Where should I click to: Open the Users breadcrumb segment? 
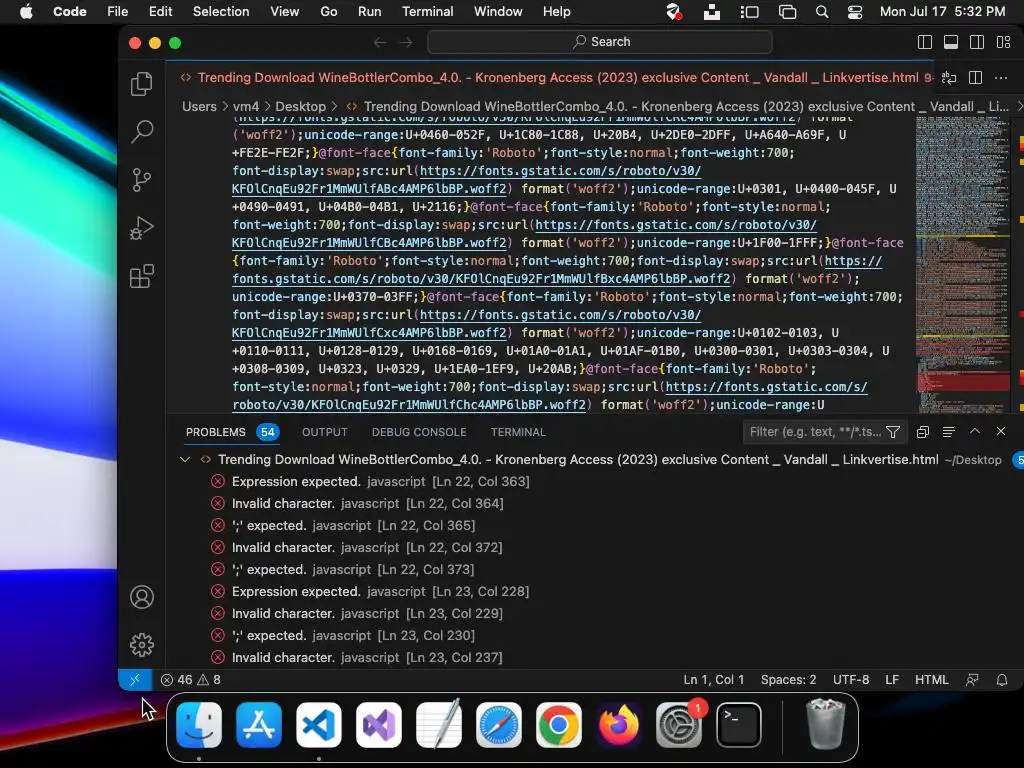tap(199, 106)
